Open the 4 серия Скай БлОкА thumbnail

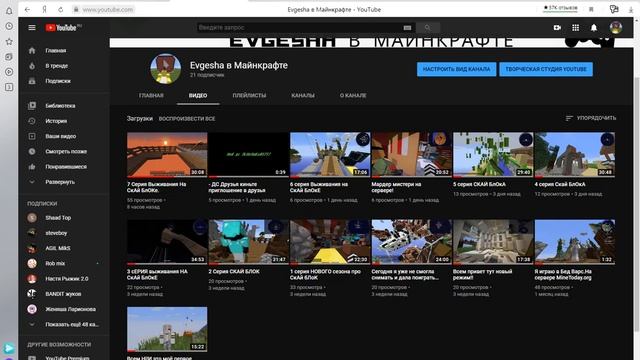click(575, 155)
